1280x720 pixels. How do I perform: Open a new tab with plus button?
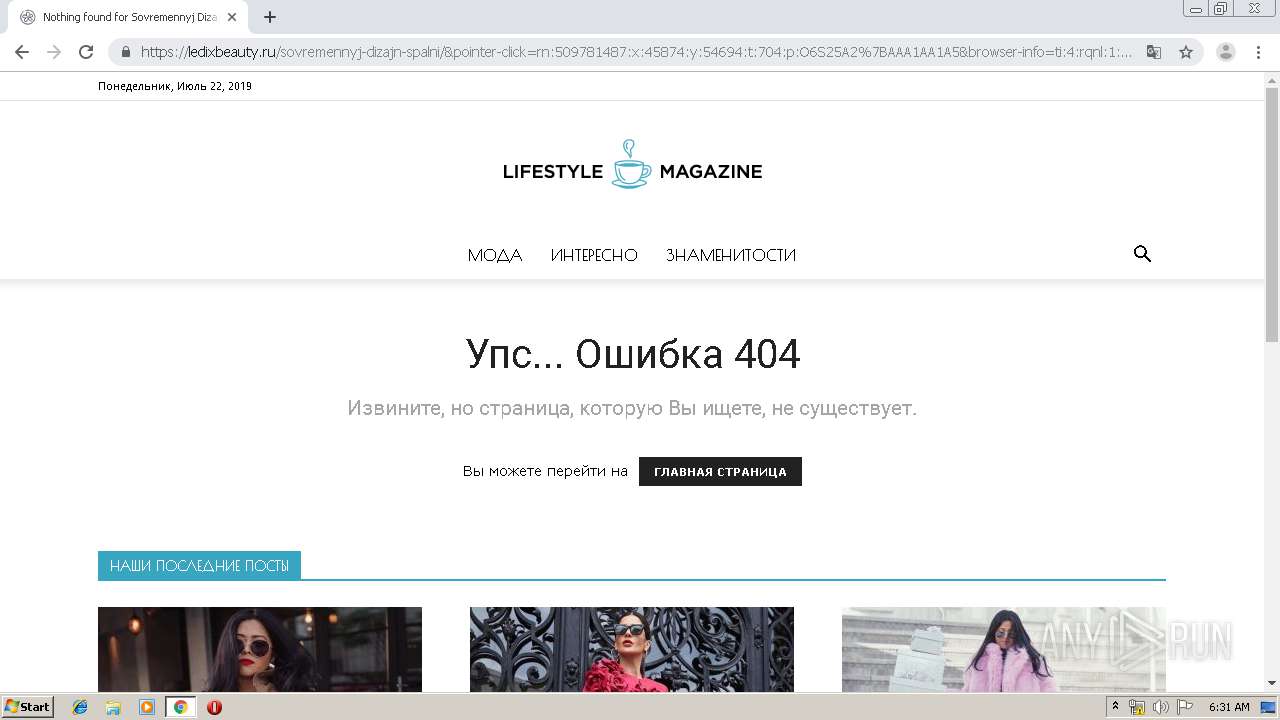click(x=270, y=17)
